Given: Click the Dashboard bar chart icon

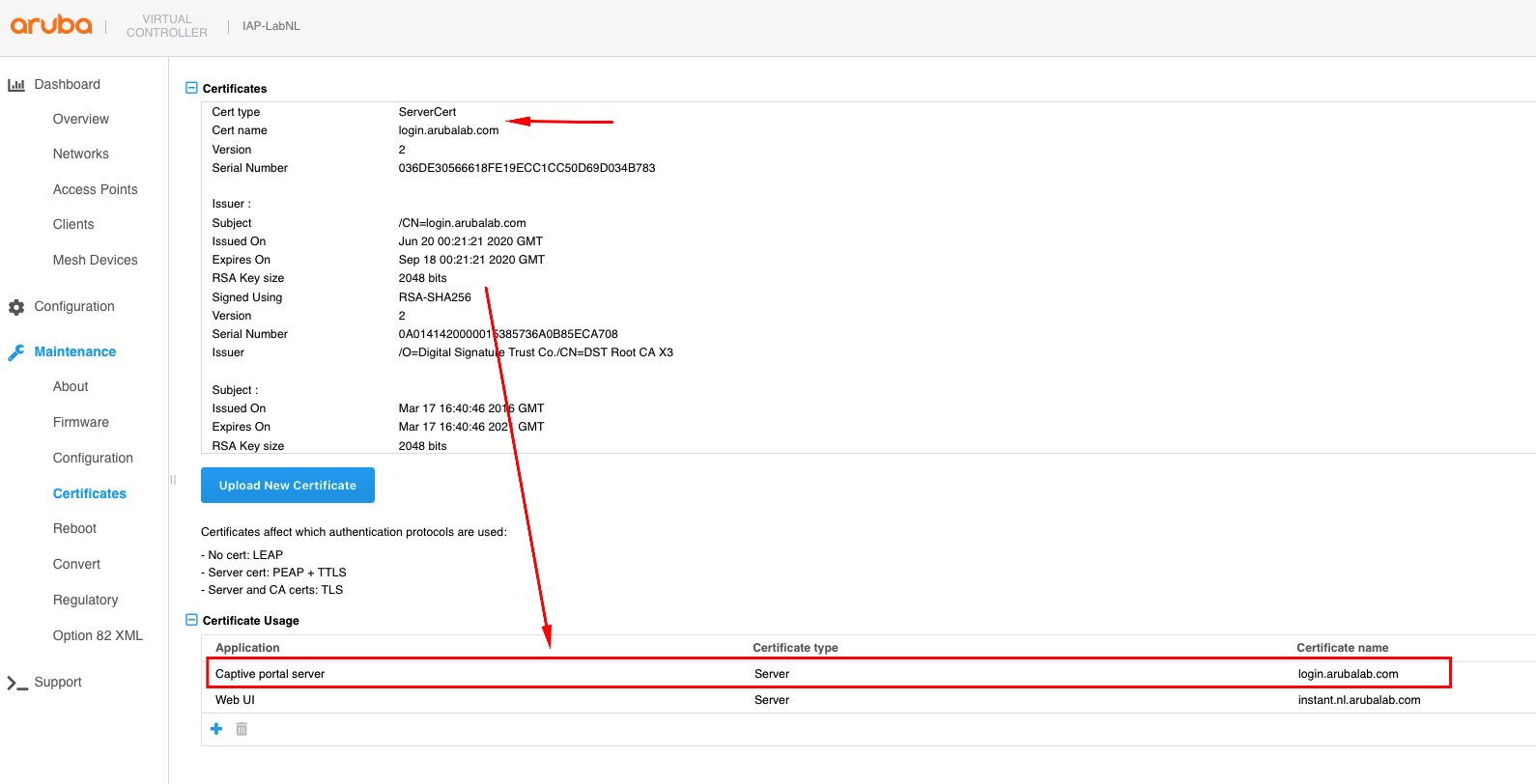Looking at the screenshot, I should (x=16, y=85).
